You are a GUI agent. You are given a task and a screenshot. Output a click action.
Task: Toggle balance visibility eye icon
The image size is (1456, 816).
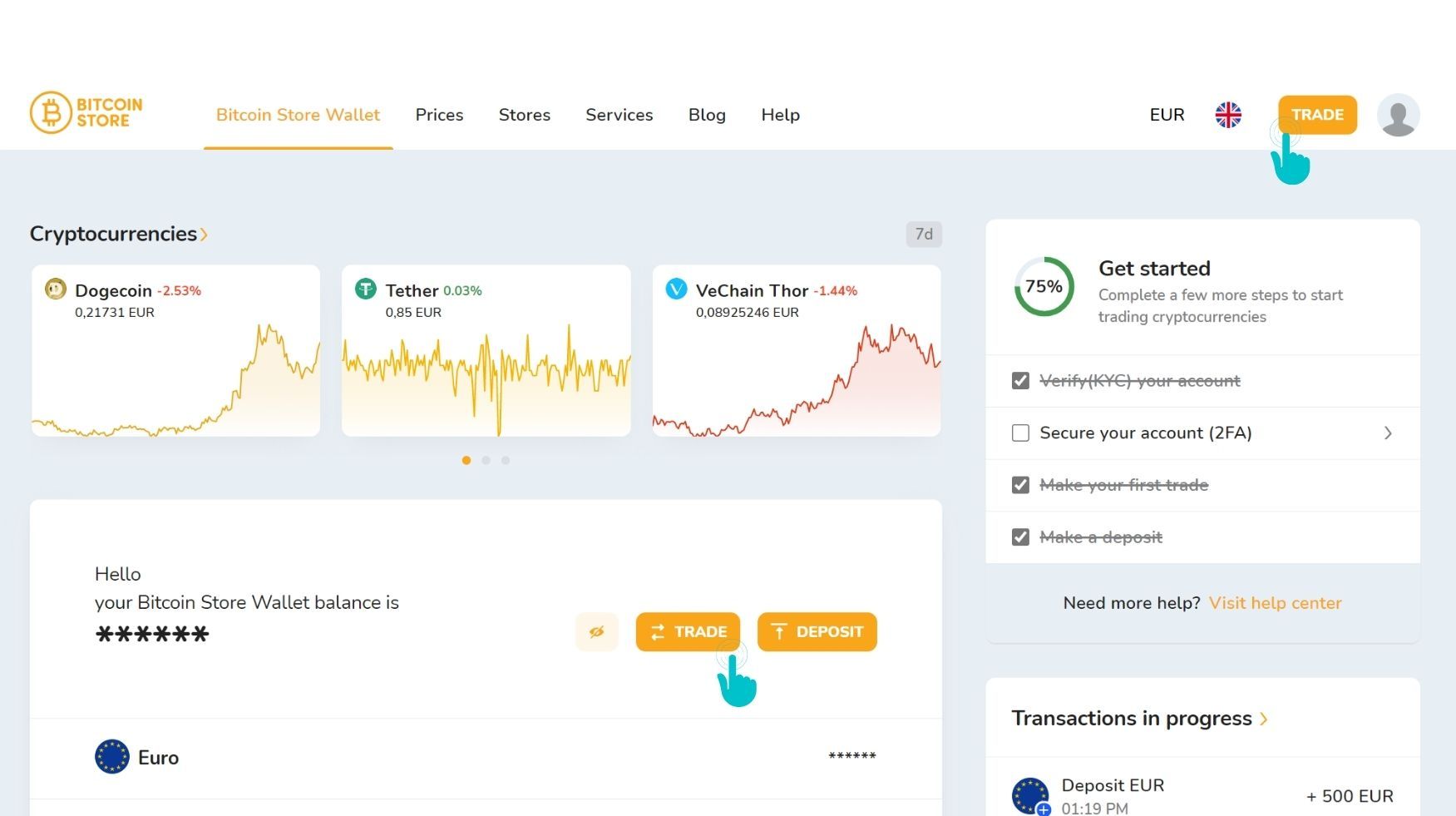tap(597, 632)
